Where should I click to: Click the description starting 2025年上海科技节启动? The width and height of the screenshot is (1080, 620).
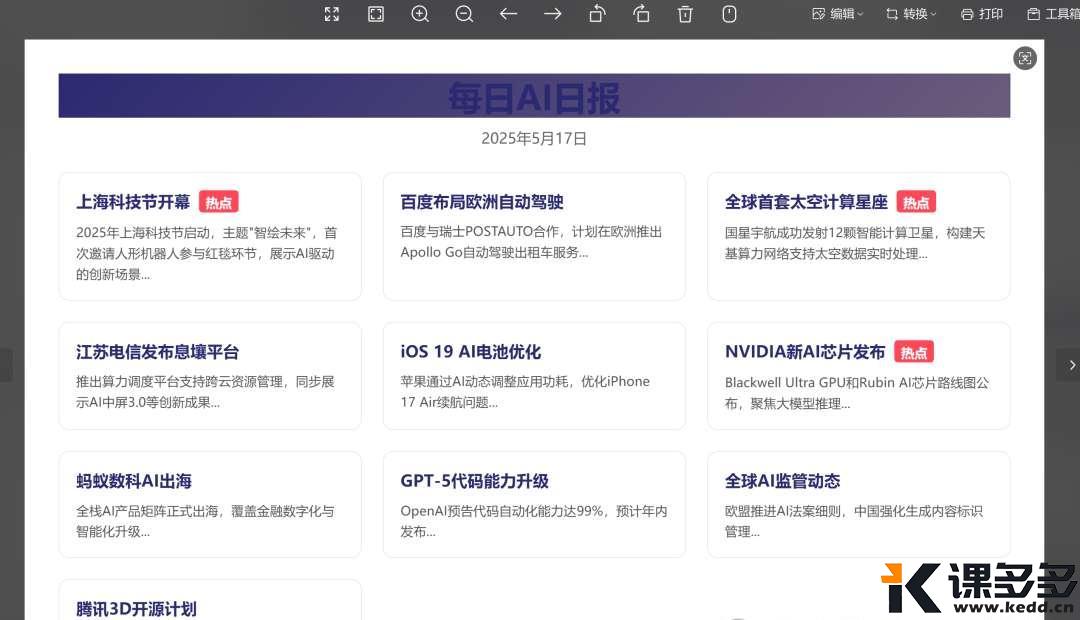[x=207, y=254]
